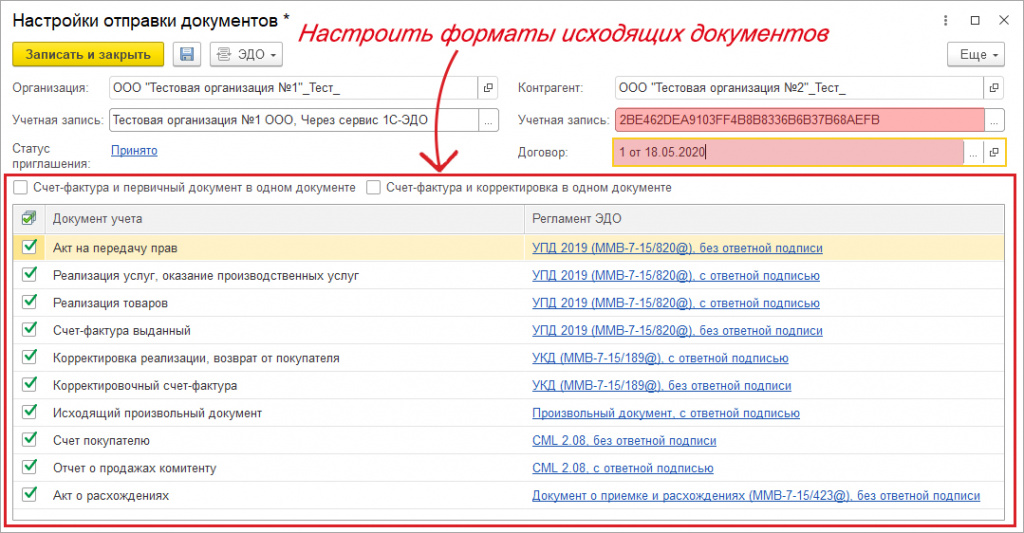Image resolution: width=1024 pixels, height=533 pixels.
Task: Click the Документ учета column header
Action: pos(98,218)
